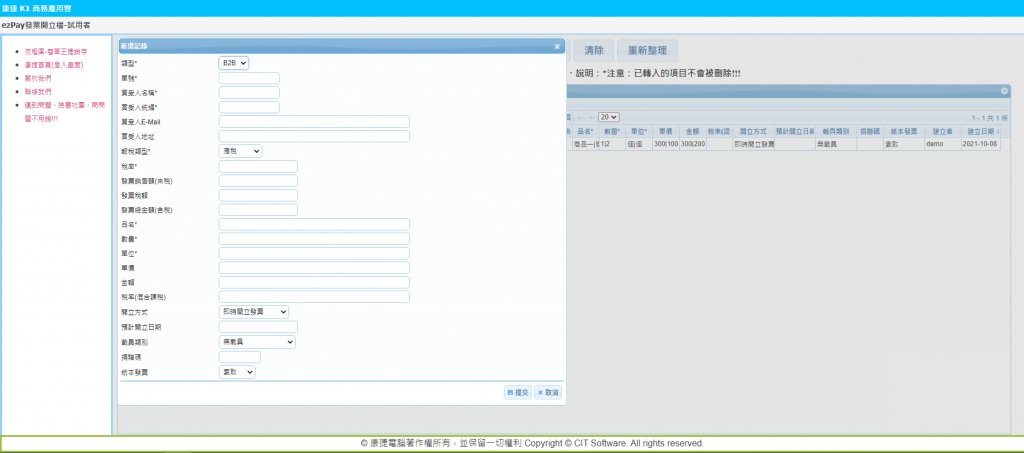The width and height of the screenshot is (1024, 453).
Task: Sort by the 建立日期 column header
Action: (x=978, y=131)
